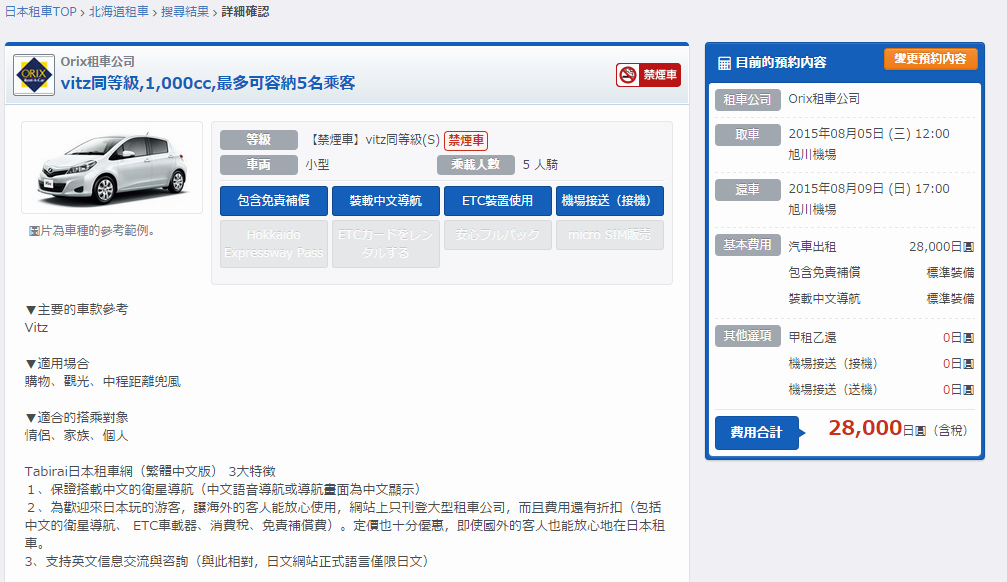Screen dimensions: 1007x582
Task: Click the ▼適用場合 heading
Action: pyautogui.click(x=57, y=364)
